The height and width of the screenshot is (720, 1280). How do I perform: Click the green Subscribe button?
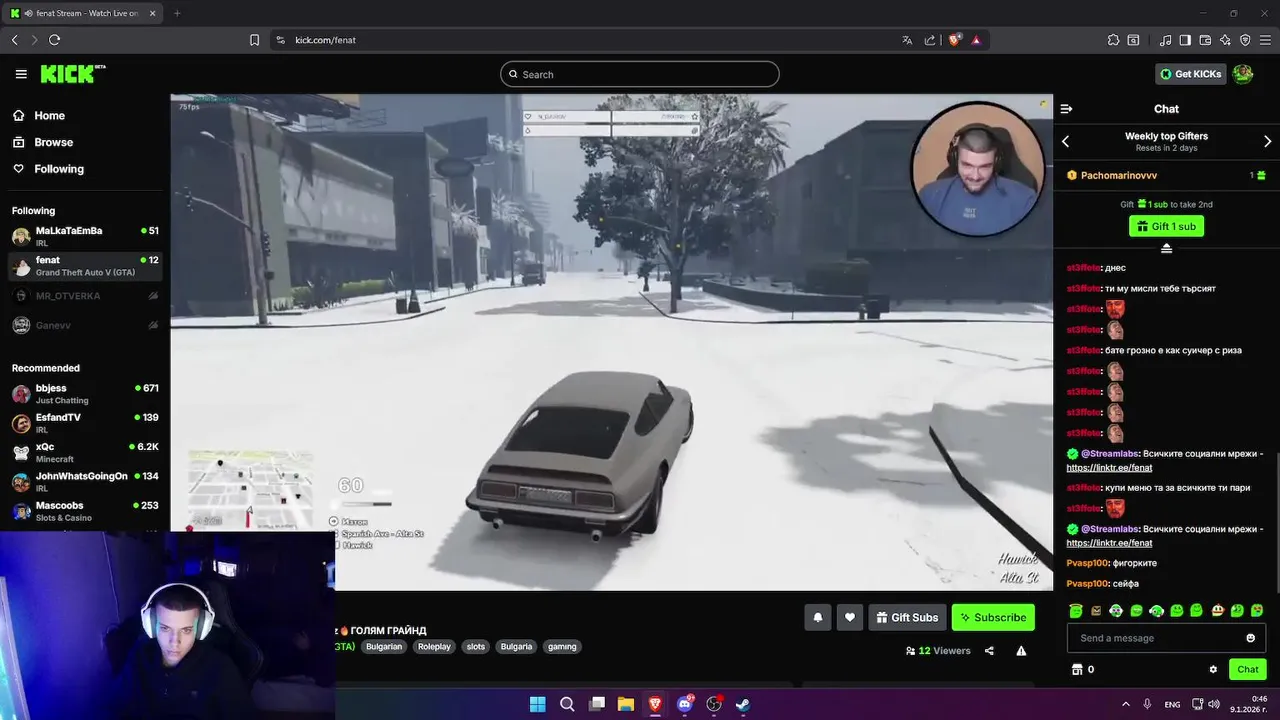(x=993, y=618)
